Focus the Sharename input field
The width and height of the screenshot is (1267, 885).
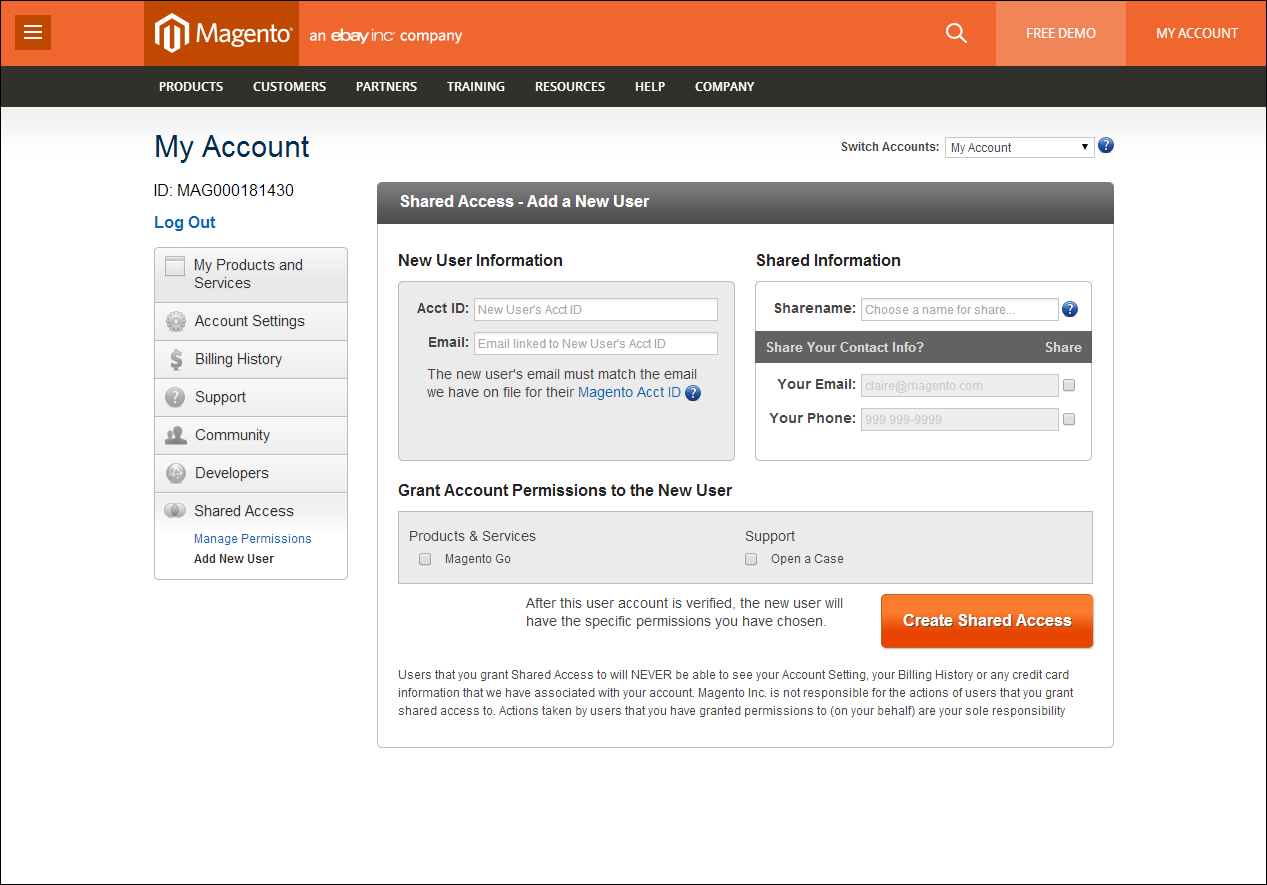(x=959, y=309)
